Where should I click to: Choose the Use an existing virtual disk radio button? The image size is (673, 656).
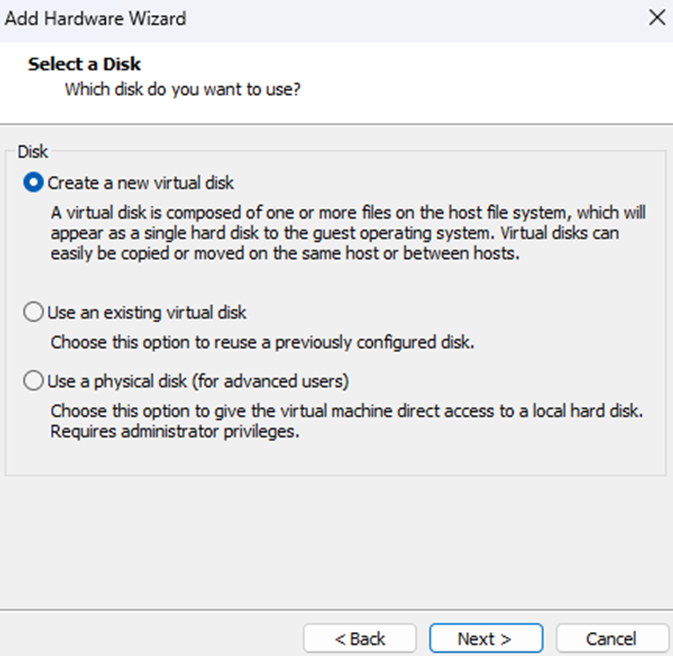click(x=34, y=313)
